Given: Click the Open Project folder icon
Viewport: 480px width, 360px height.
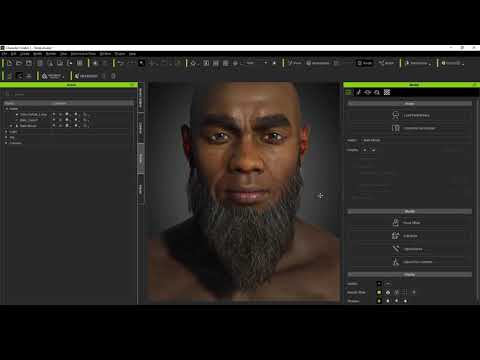Looking at the screenshot, I should click(19, 63).
